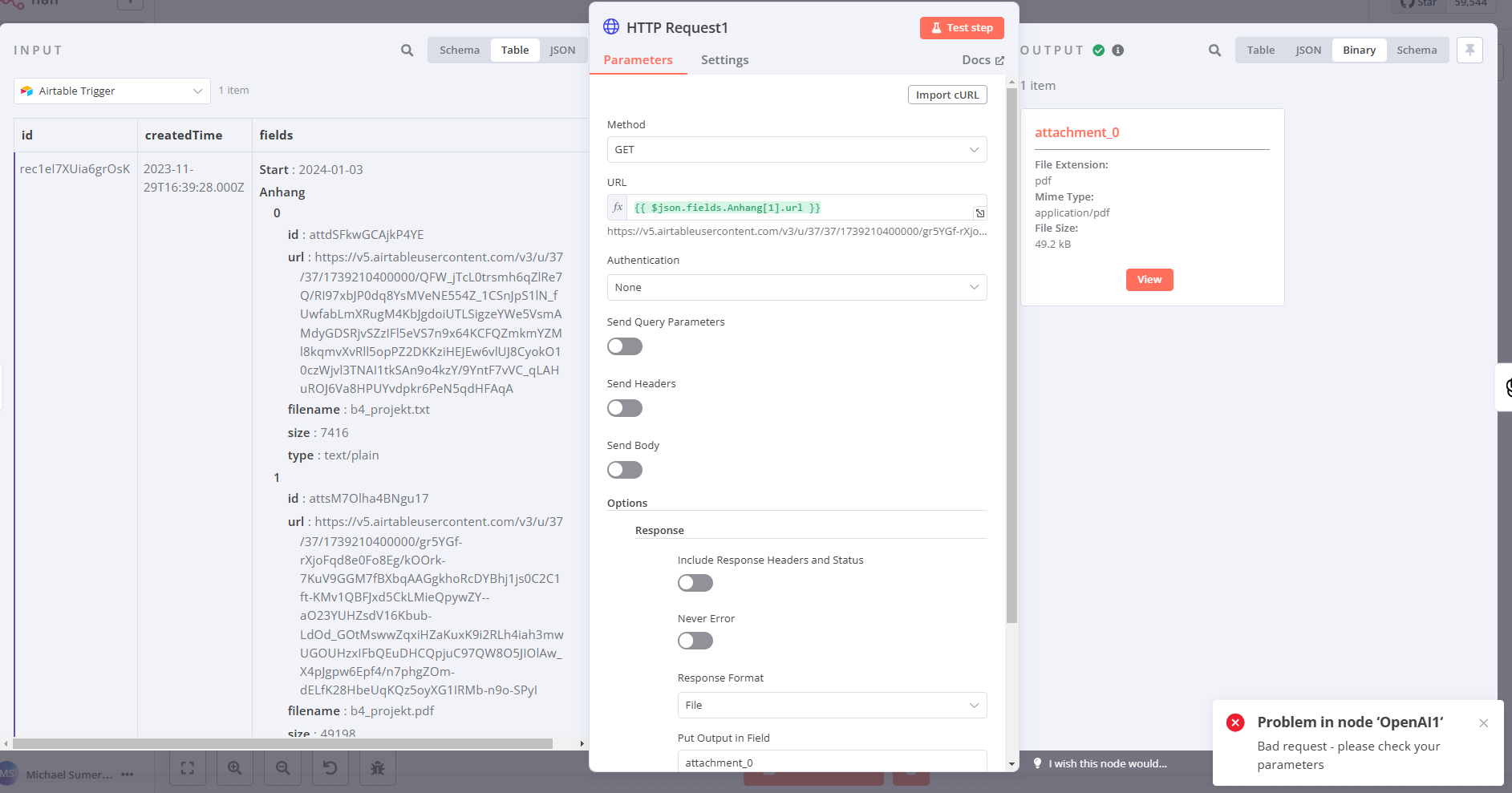
Task: Click the 'Start : 2024-01-03' field value
Action: coord(311,170)
